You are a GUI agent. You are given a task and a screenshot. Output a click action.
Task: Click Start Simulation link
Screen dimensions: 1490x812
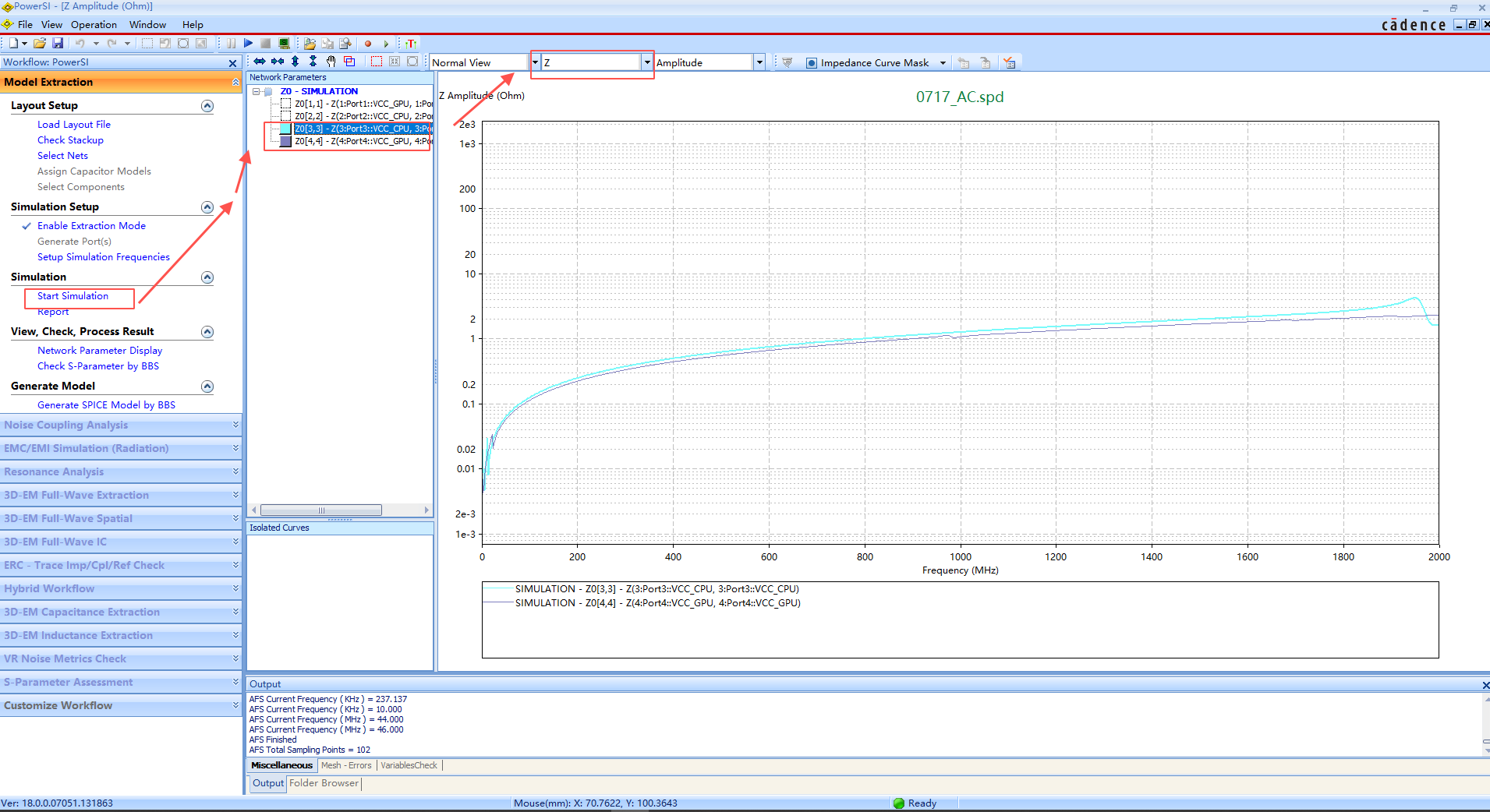pos(73,296)
